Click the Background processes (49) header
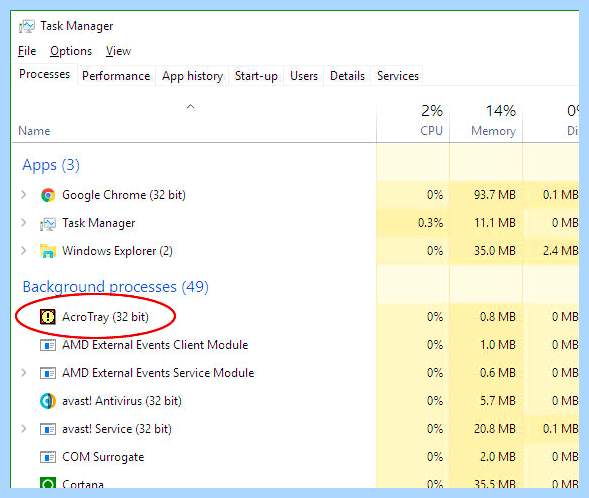This screenshot has height=498, width=589. pos(116,287)
